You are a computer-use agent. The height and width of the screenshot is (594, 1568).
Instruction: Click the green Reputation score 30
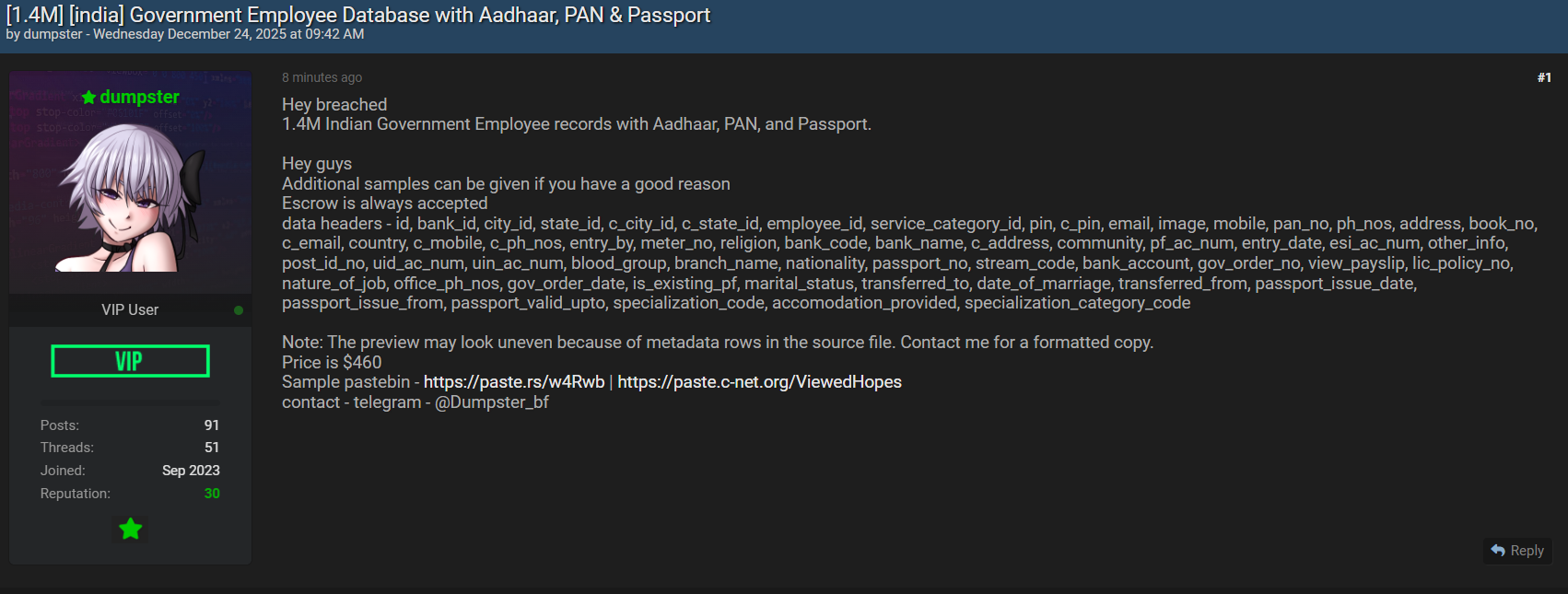212,493
